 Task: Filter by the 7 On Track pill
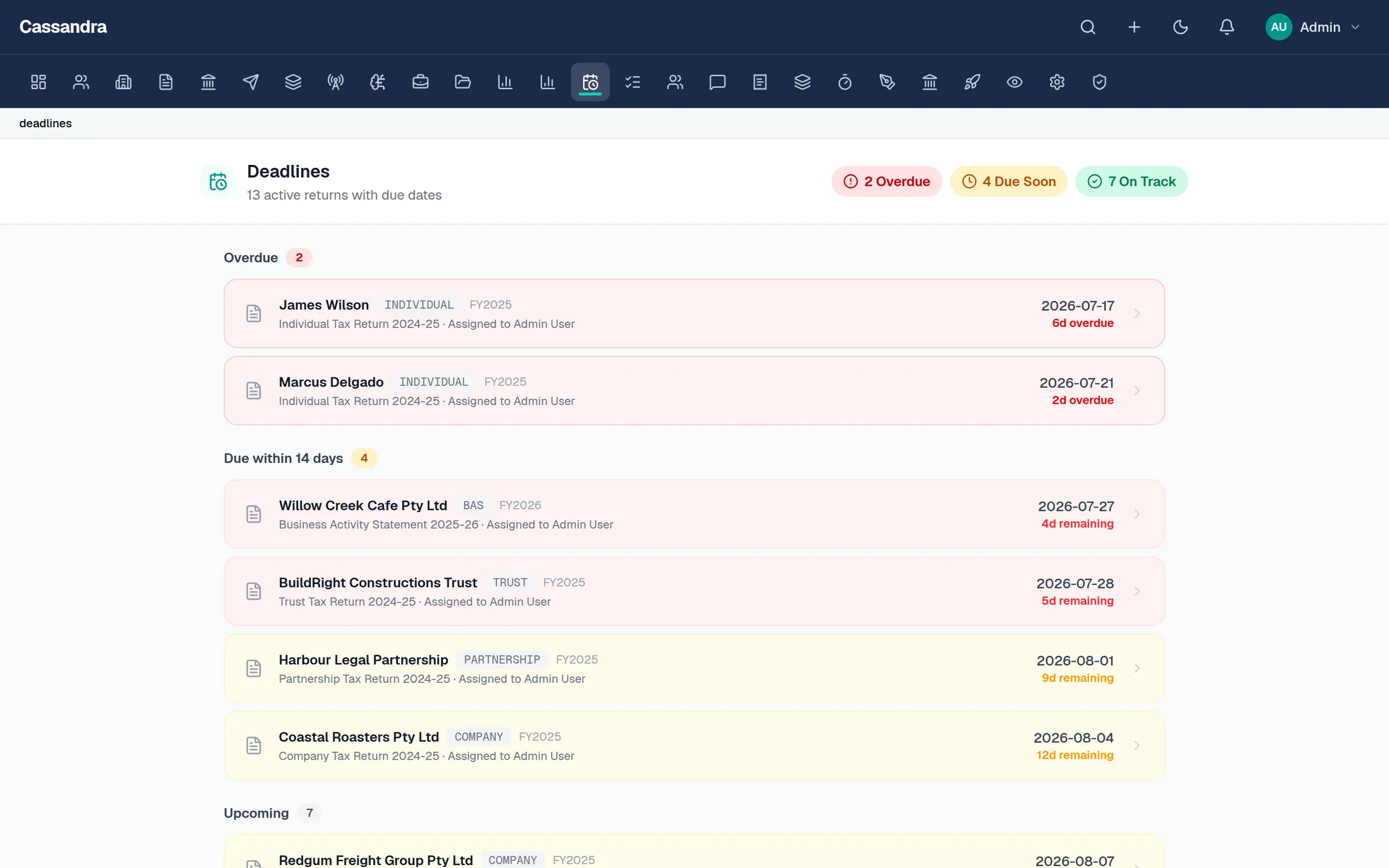(x=1131, y=181)
